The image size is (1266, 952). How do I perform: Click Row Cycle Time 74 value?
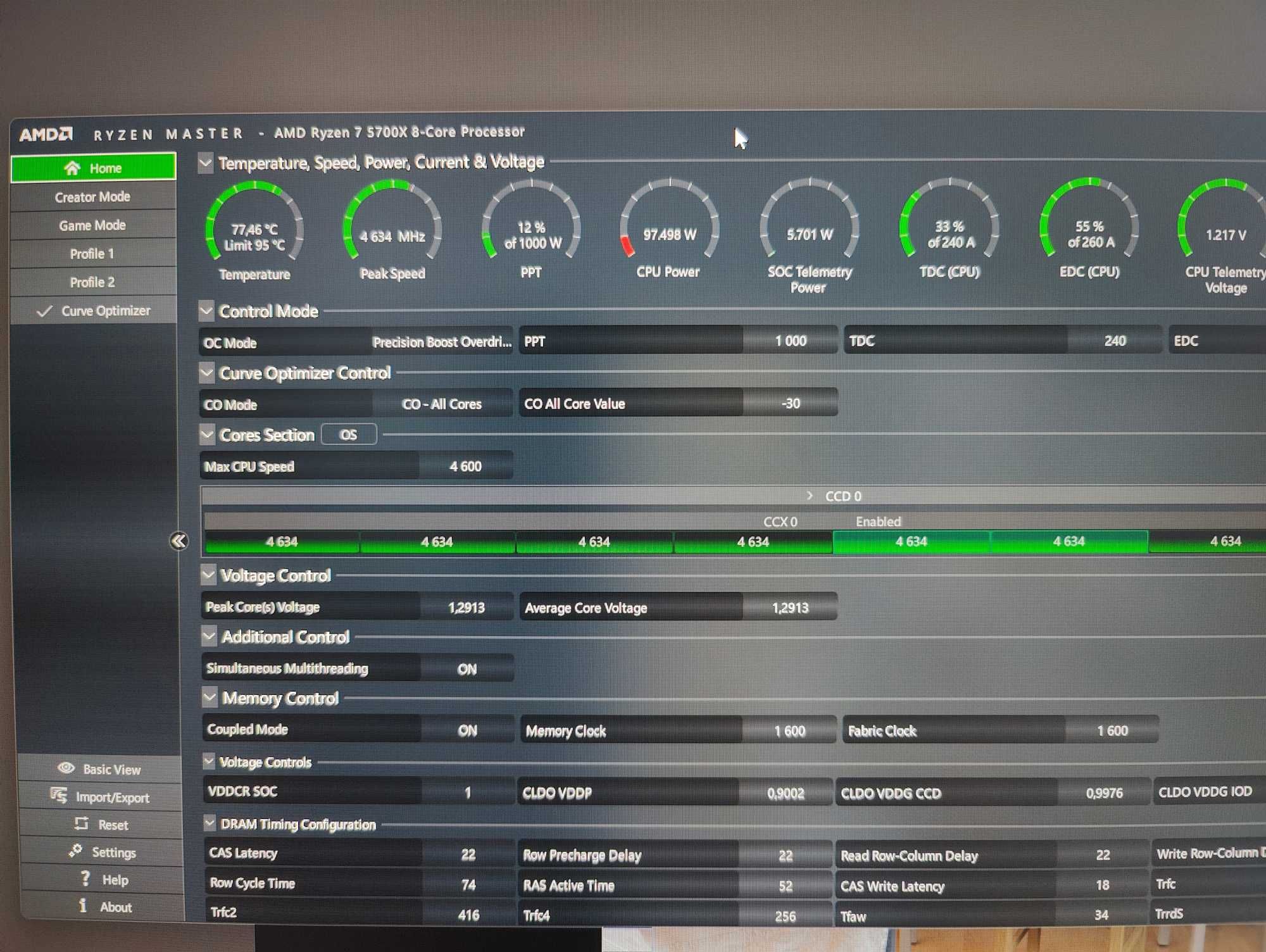(x=468, y=885)
